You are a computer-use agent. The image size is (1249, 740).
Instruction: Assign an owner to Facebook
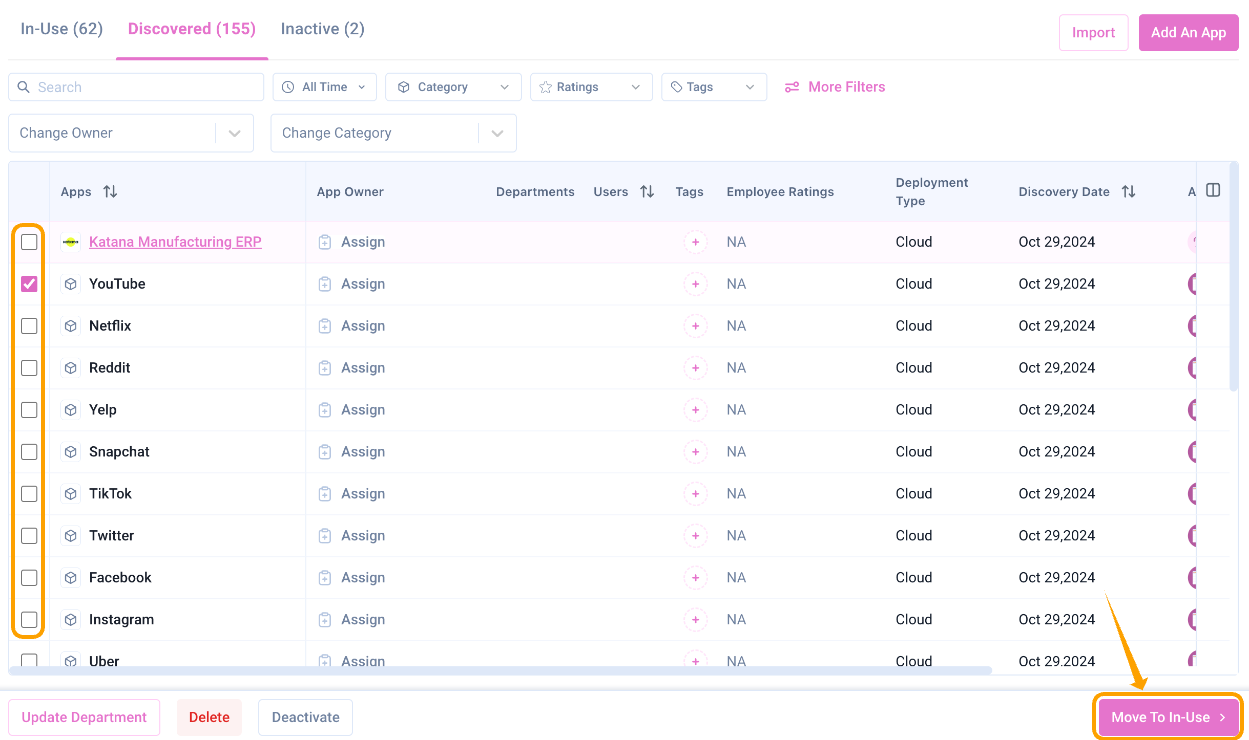click(x=351, y=578)
